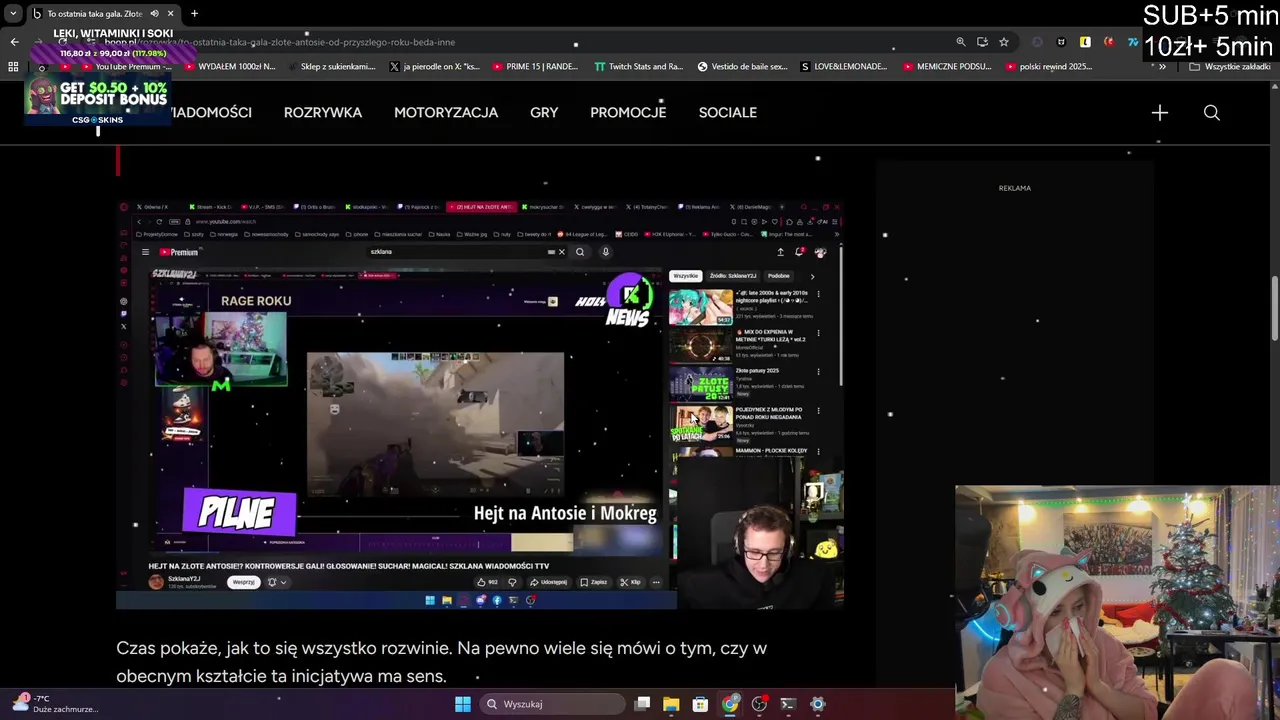Go back with the browser back arrow
The image size is (1280, 720).
tap(14, 42)
